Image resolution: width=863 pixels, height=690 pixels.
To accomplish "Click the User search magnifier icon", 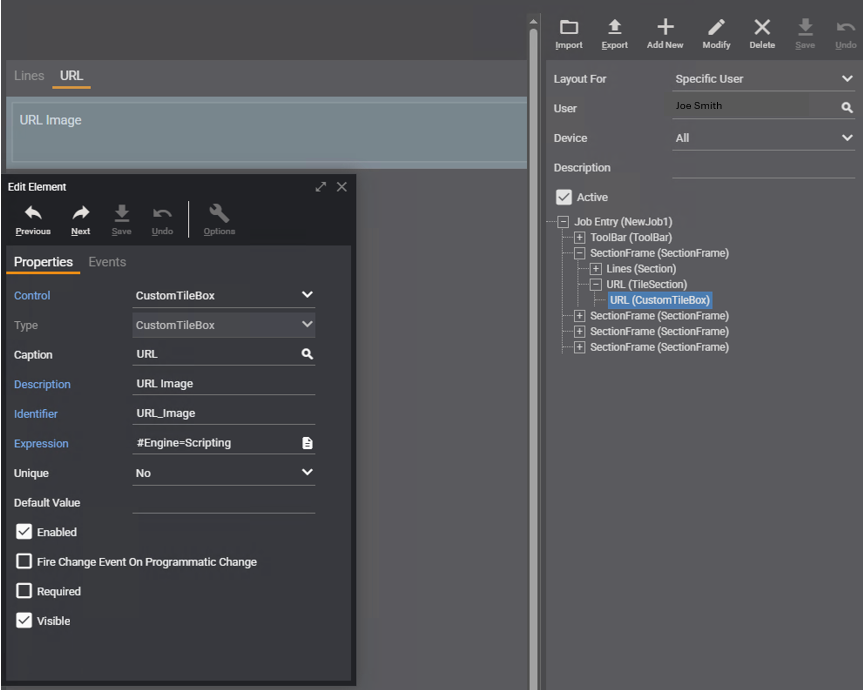I will pos(847,108).
